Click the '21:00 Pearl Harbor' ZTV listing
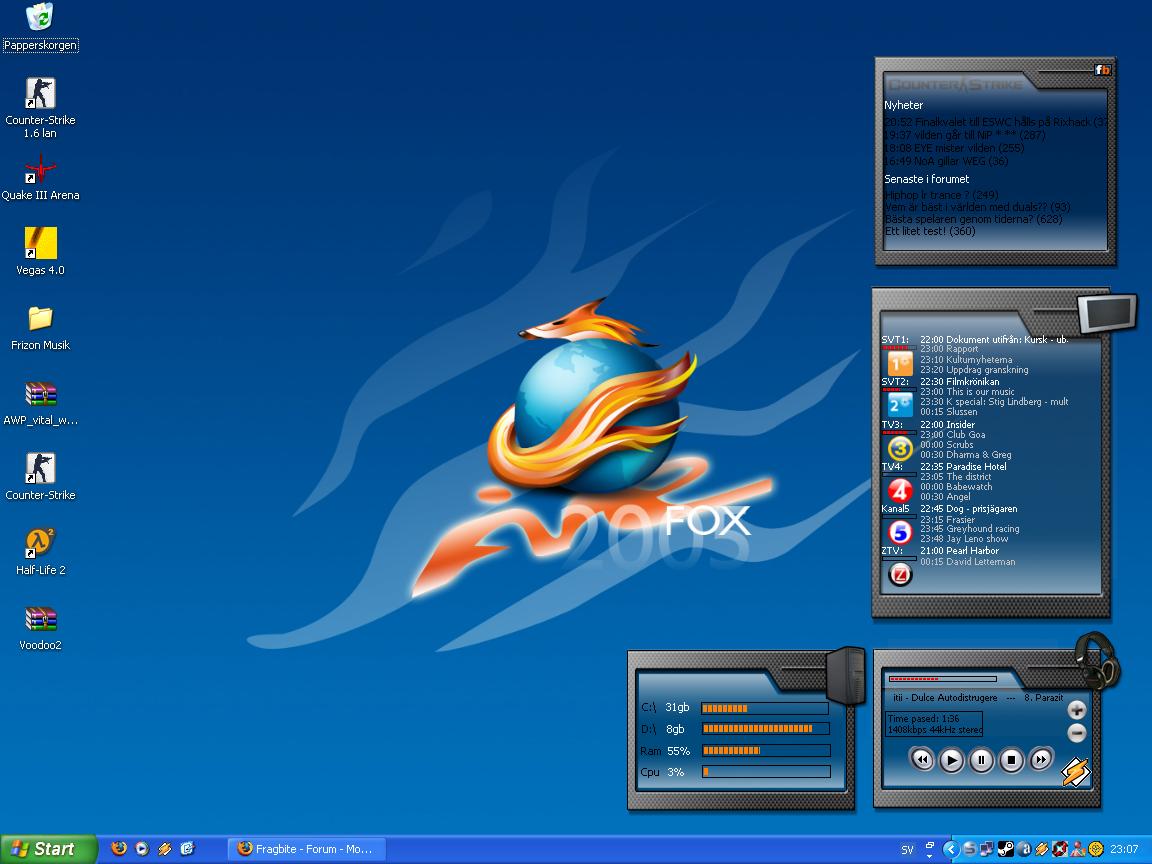Image resolution: width=1152 pixels, height=864 pixels. pyautogui.click(x=959, y=550)
